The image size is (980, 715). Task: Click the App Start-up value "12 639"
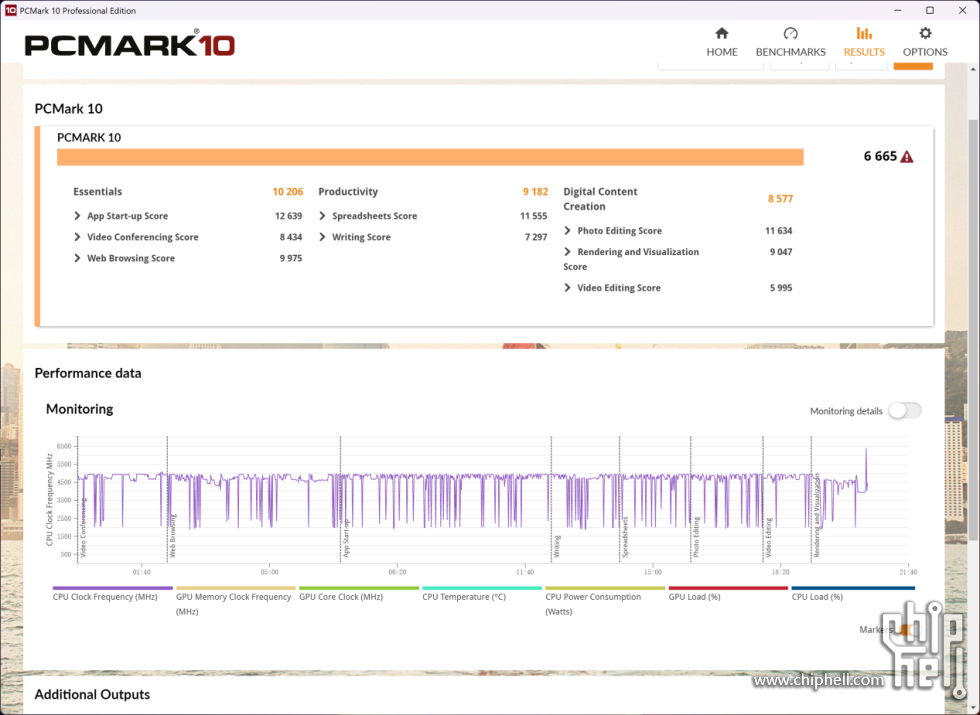click(289, 216)
